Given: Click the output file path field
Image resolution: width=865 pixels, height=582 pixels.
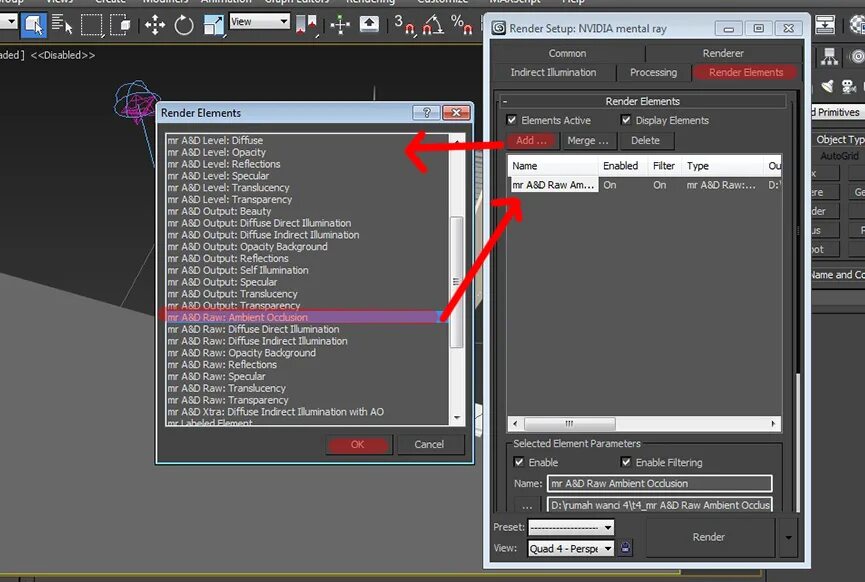Looking at the screenshot, I should 660,505.
